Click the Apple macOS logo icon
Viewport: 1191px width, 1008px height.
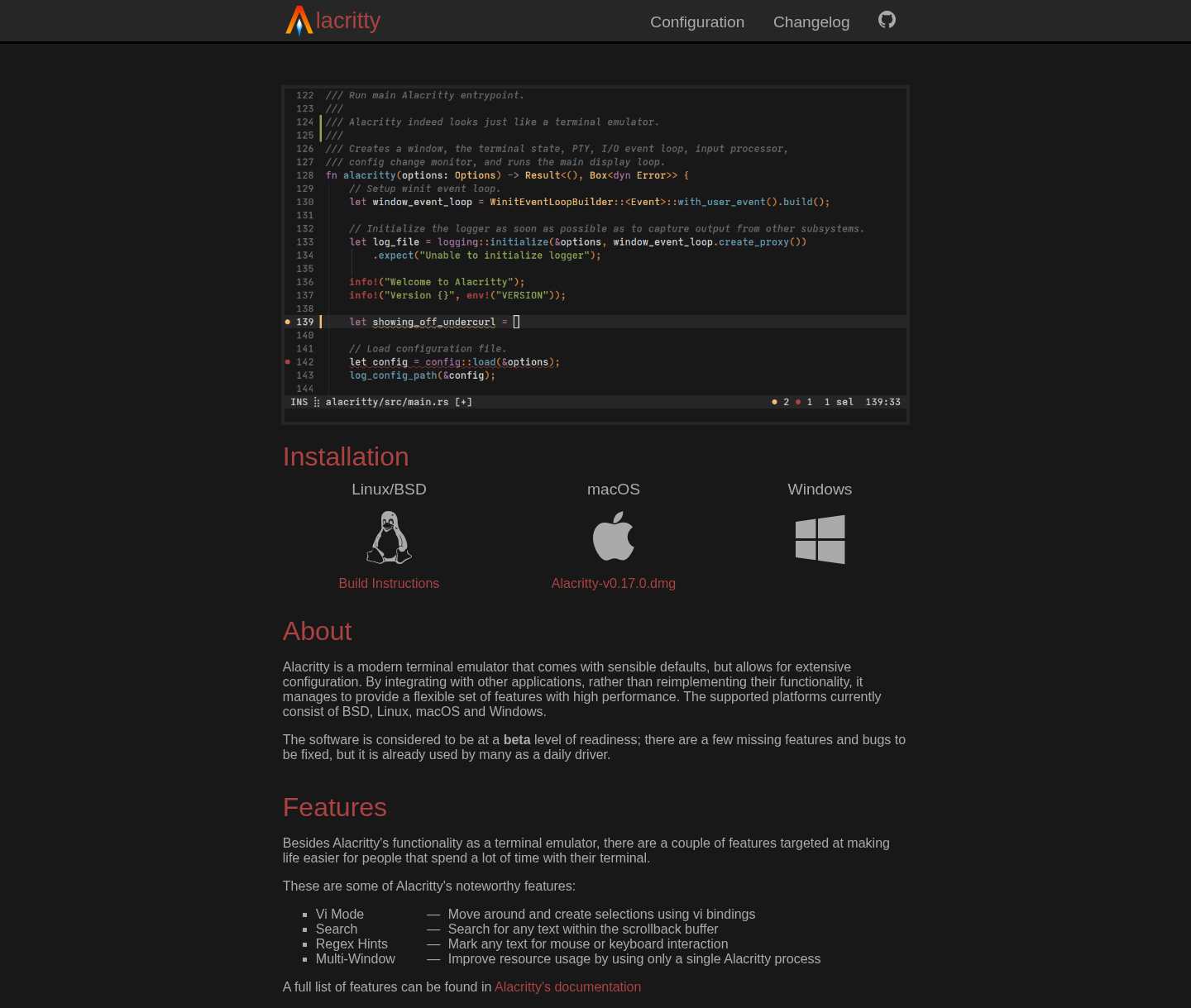click(614, 537)
